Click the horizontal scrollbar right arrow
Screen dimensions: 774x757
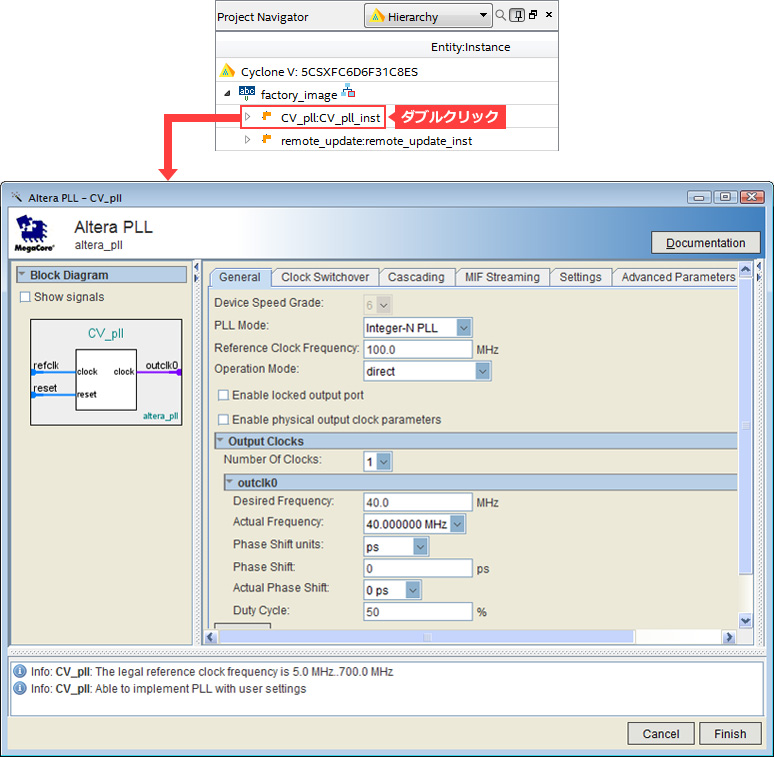(x=729, y=637)
